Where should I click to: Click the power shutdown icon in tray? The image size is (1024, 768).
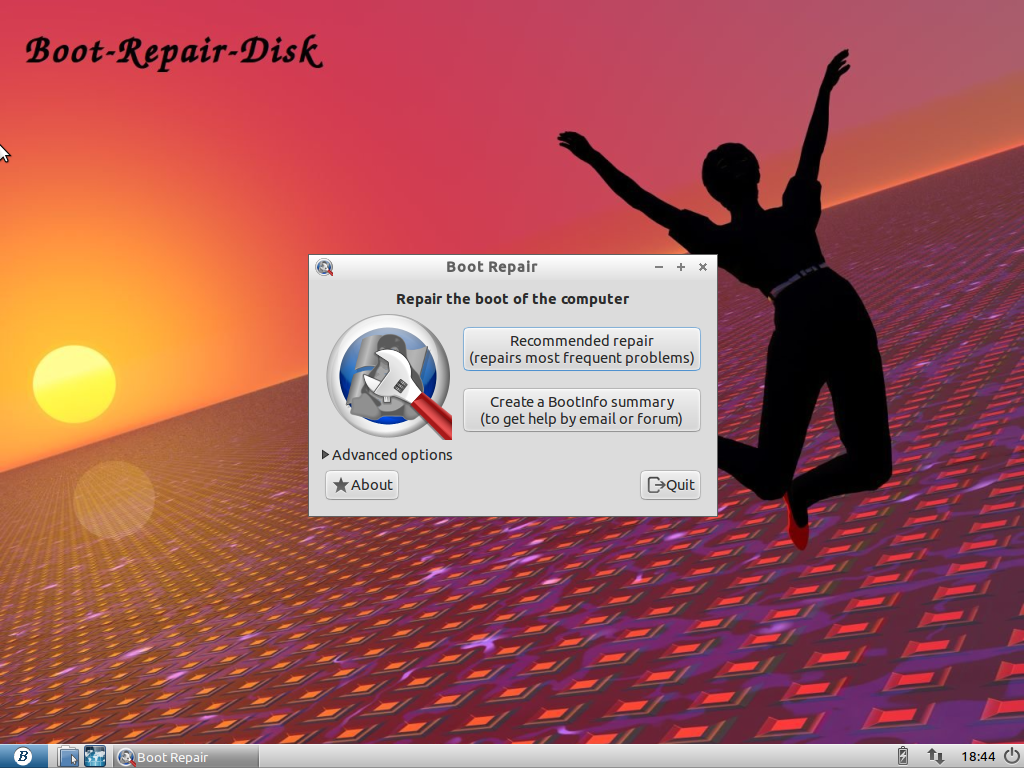tap(1011, 756)
